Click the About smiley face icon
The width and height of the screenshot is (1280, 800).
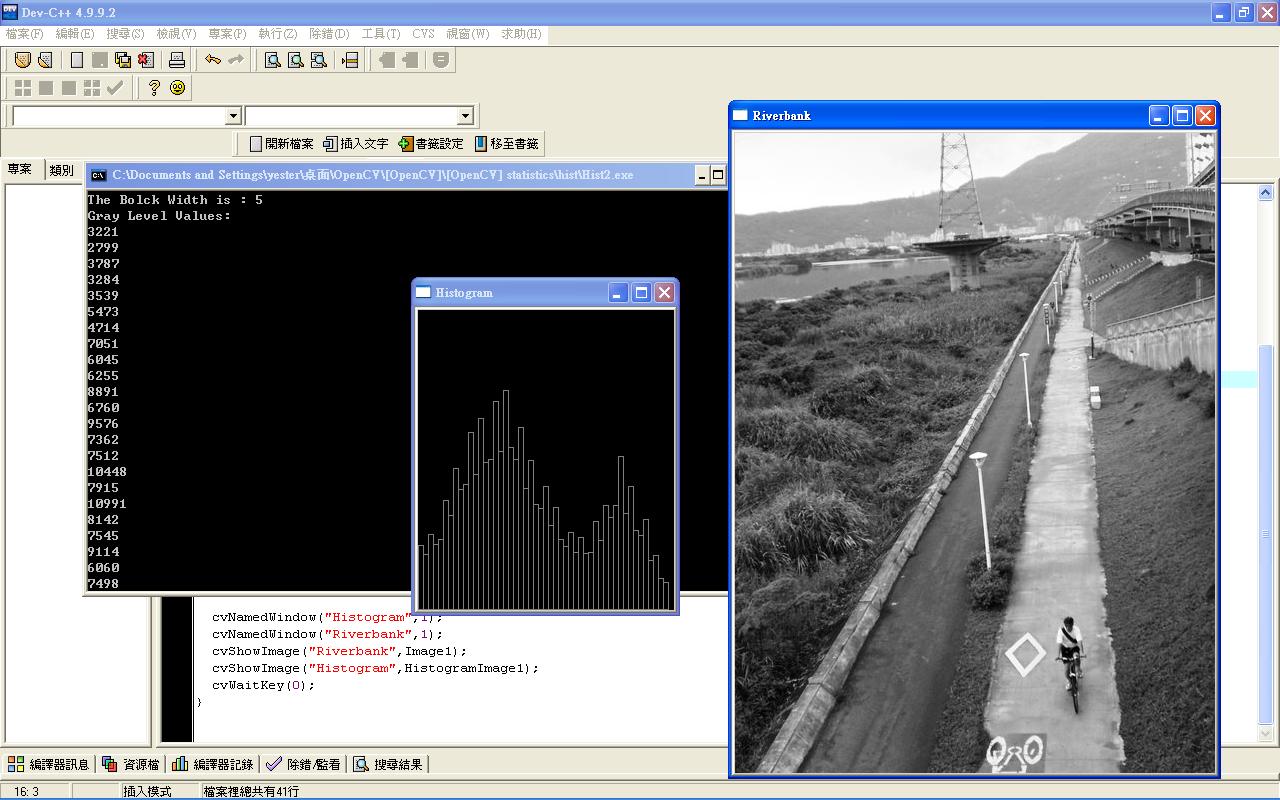click(x=178, y=88)
